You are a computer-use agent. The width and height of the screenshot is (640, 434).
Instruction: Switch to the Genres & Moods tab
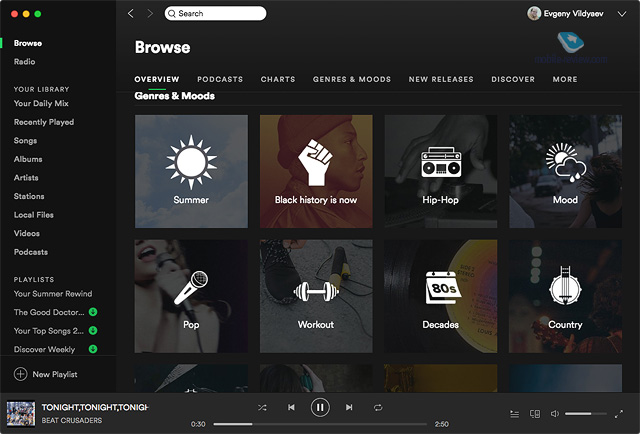pos(352,79)
